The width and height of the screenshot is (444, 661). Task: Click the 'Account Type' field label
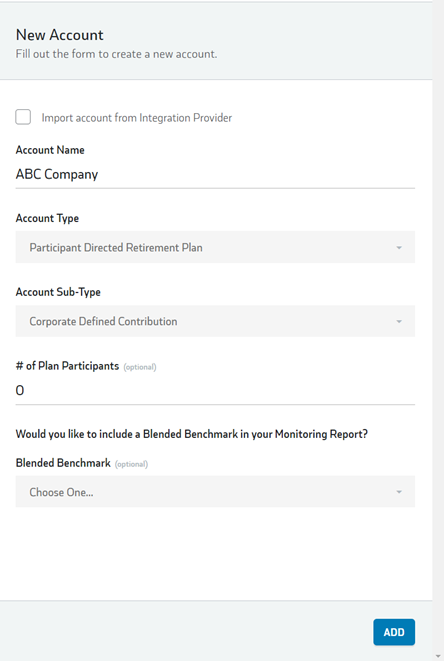pyautogui.click(x=47, y=218)
